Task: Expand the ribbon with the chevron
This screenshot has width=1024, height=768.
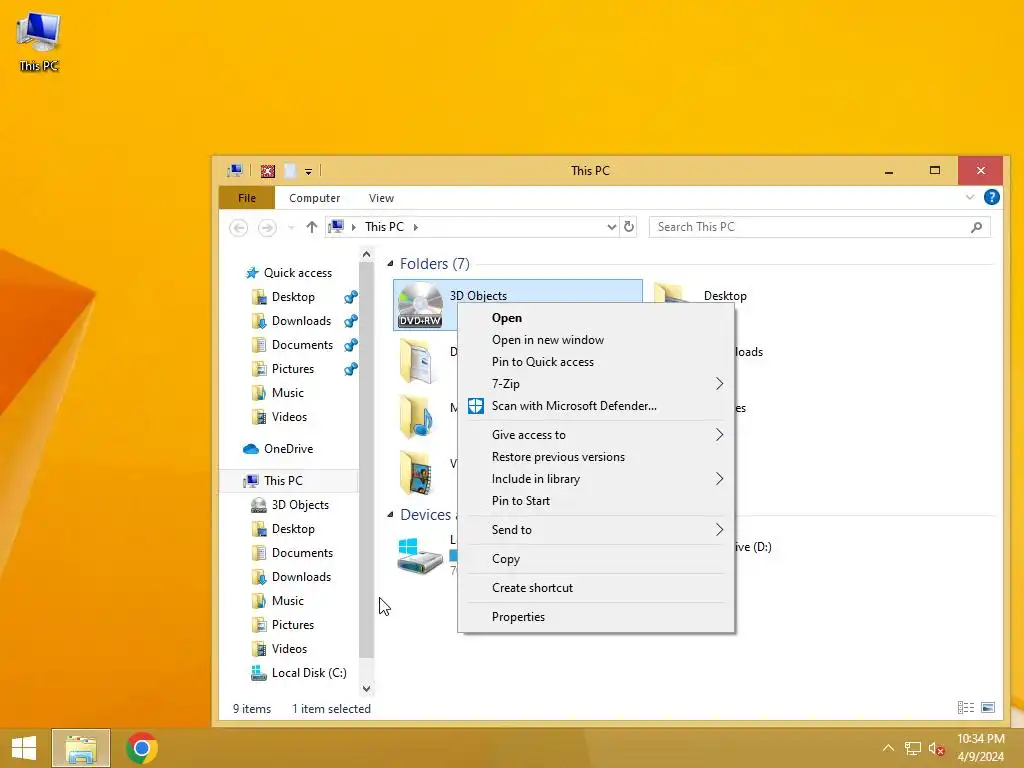Action: pyautogui.click(x=969, y=197)
